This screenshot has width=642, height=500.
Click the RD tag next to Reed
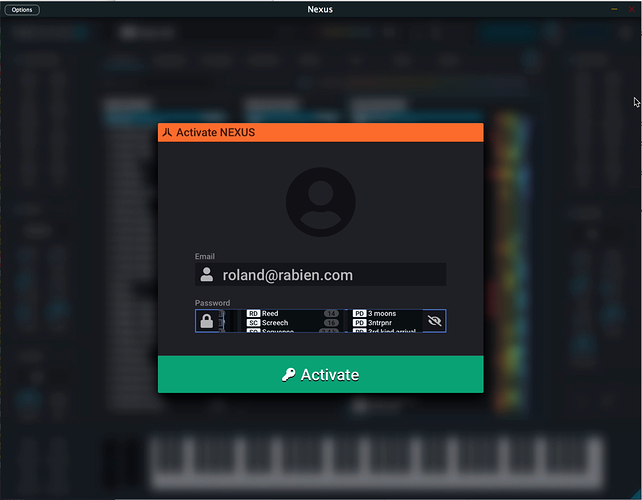(253, 313)
